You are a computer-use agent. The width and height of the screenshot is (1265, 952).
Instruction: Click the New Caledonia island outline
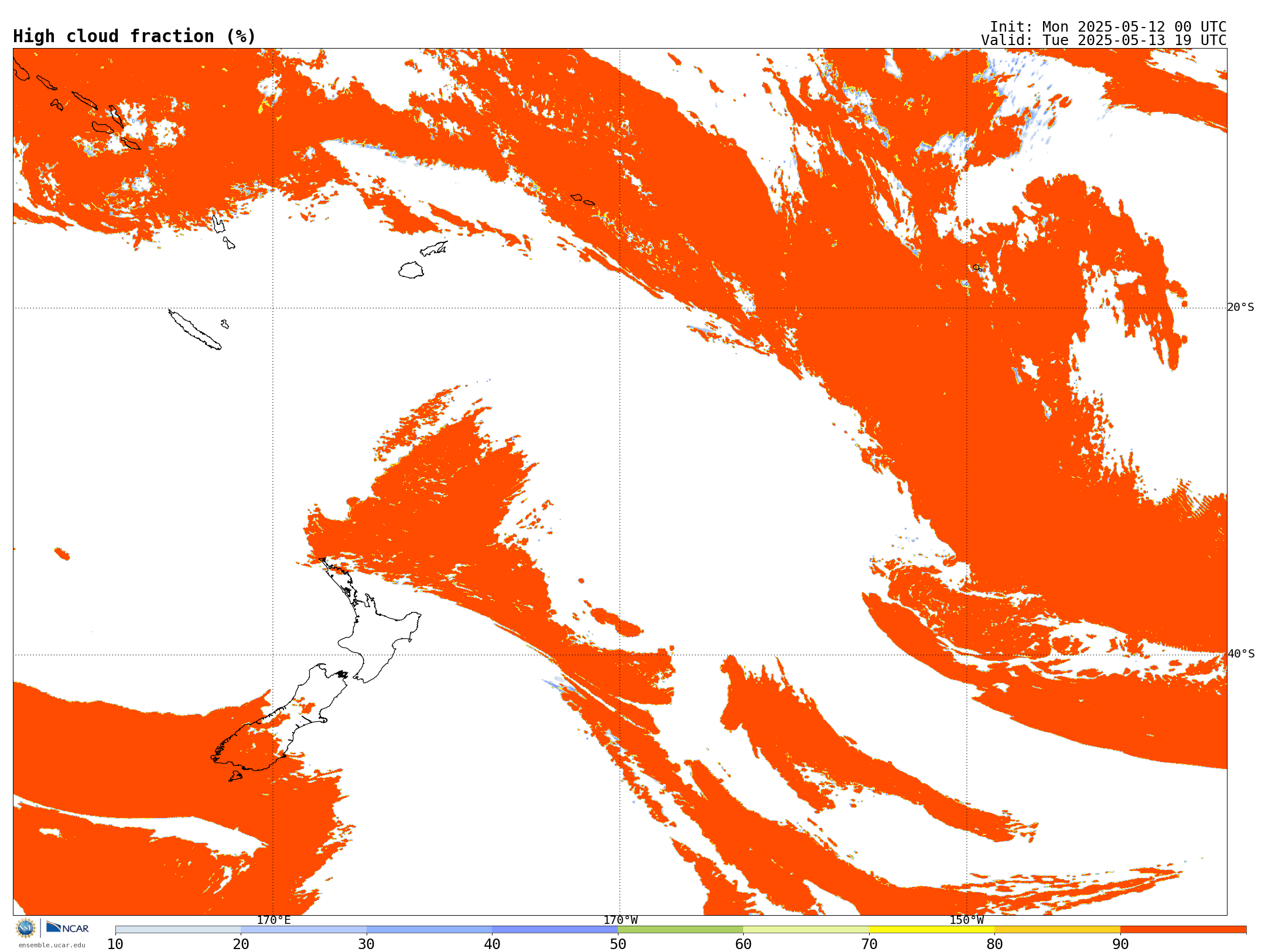pos(195,330)
